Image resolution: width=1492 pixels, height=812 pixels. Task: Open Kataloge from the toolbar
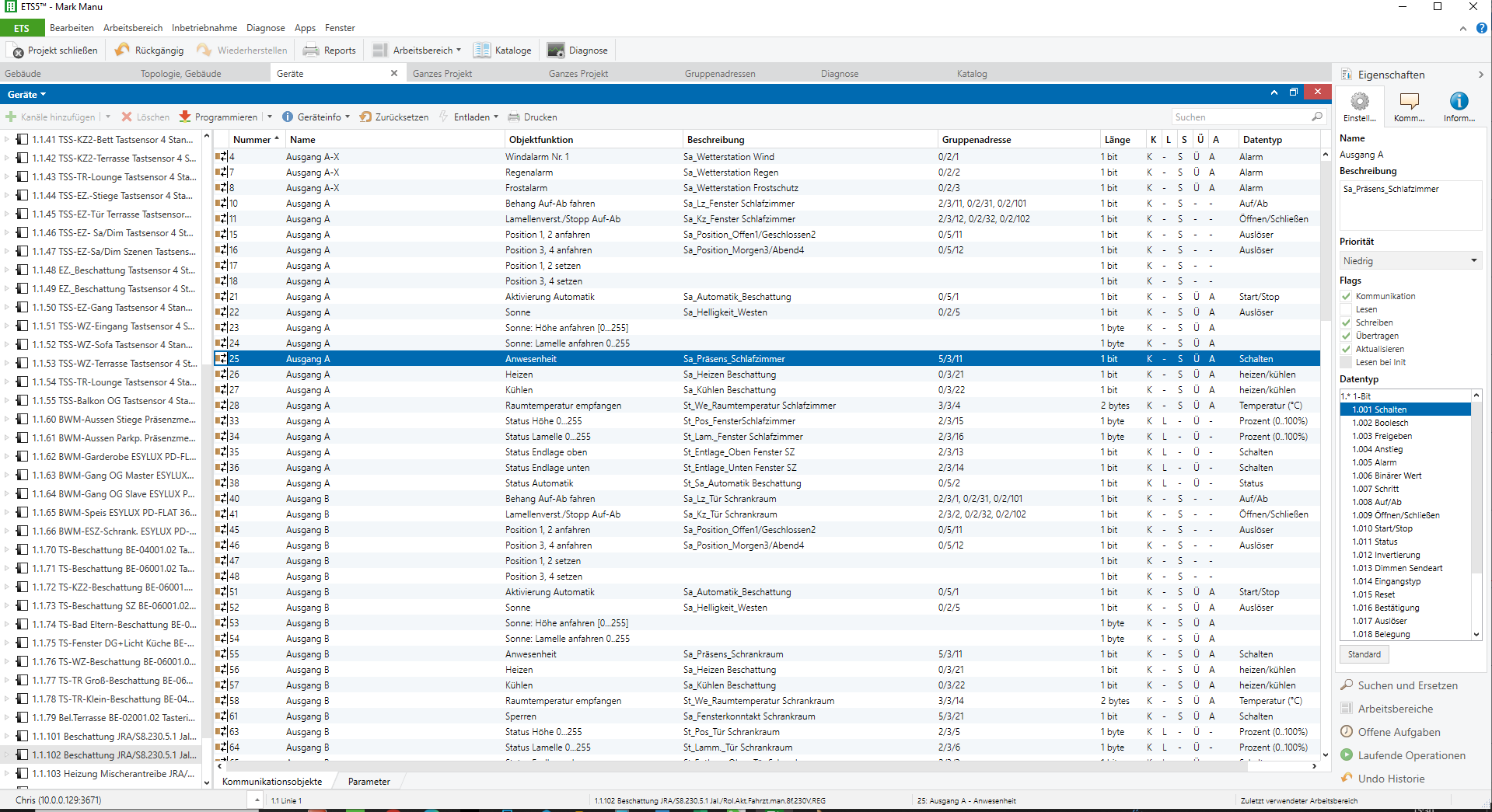click(x=482, y=51)
